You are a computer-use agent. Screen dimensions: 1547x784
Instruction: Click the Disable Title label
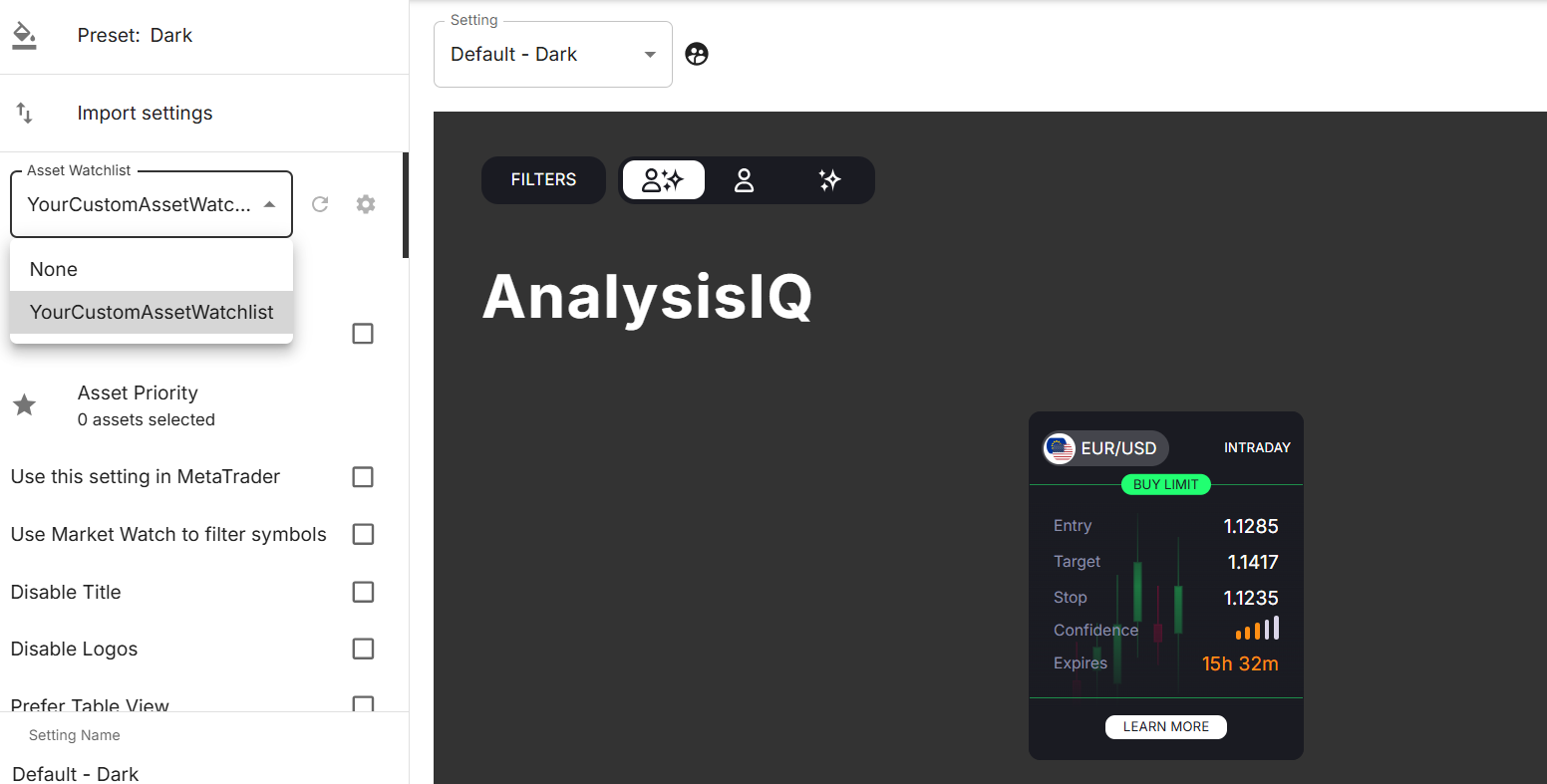pos(66,593)
